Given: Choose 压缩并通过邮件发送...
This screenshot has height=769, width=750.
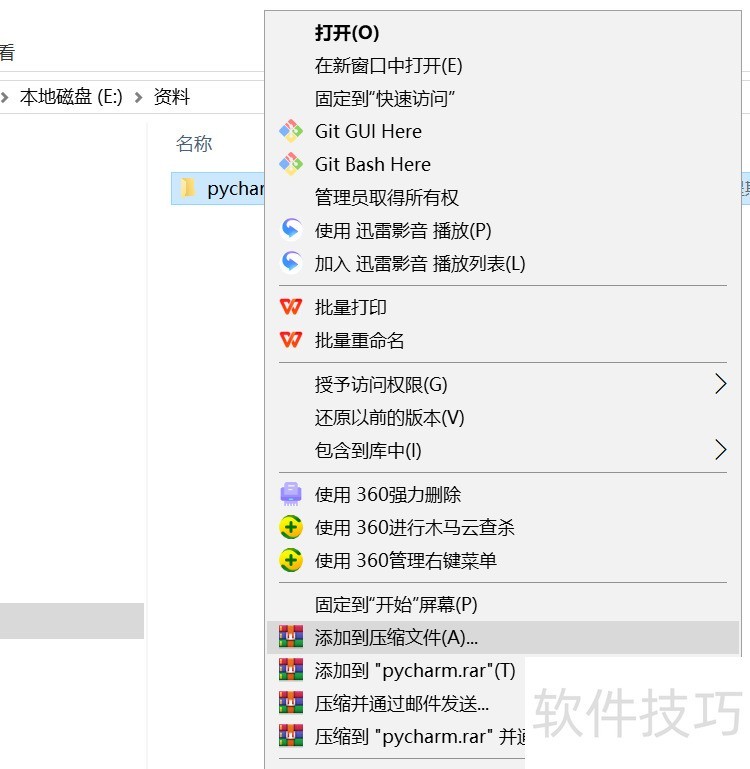Looking at the screenshot, I should coord(396,703).
